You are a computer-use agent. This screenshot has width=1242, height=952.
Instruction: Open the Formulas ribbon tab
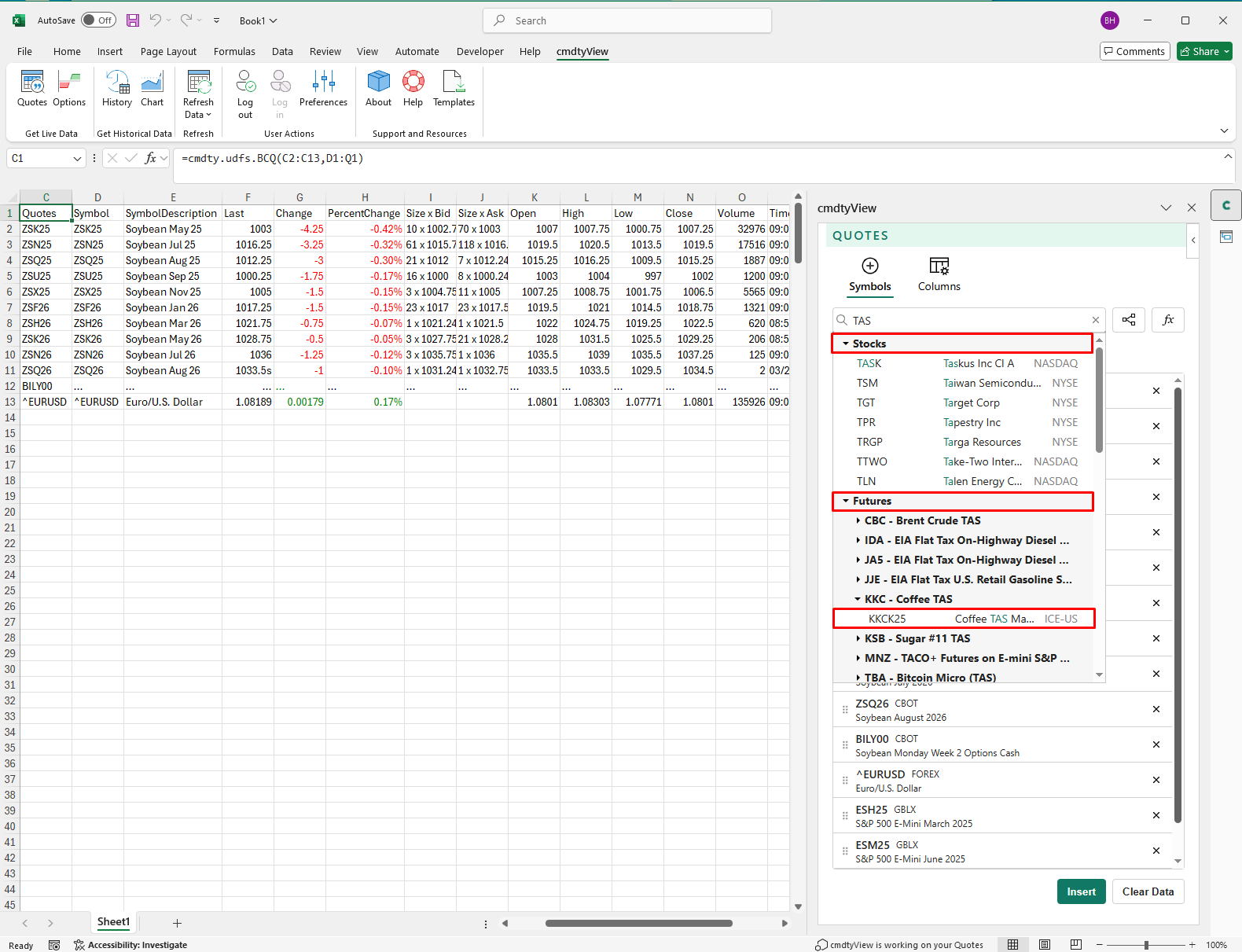click(234, 51)
